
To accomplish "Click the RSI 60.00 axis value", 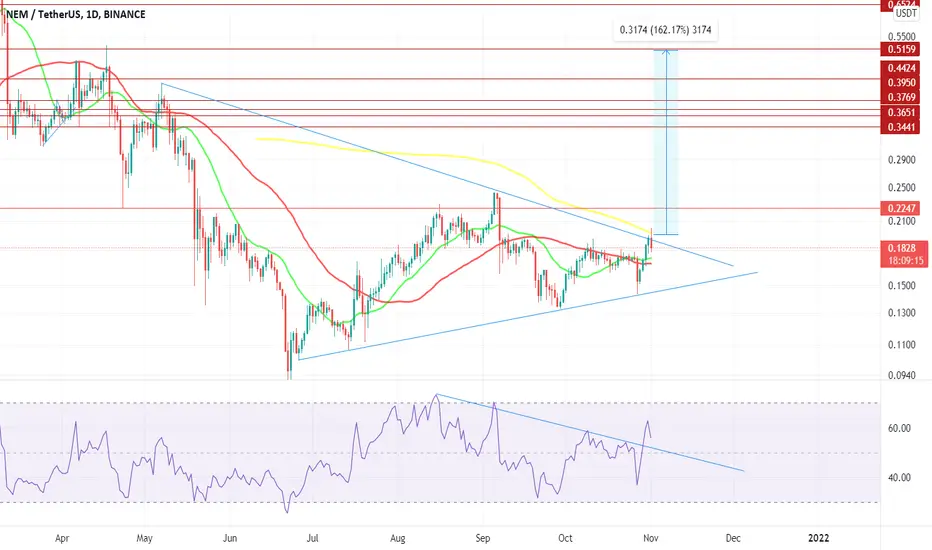I will coord(899,428).
